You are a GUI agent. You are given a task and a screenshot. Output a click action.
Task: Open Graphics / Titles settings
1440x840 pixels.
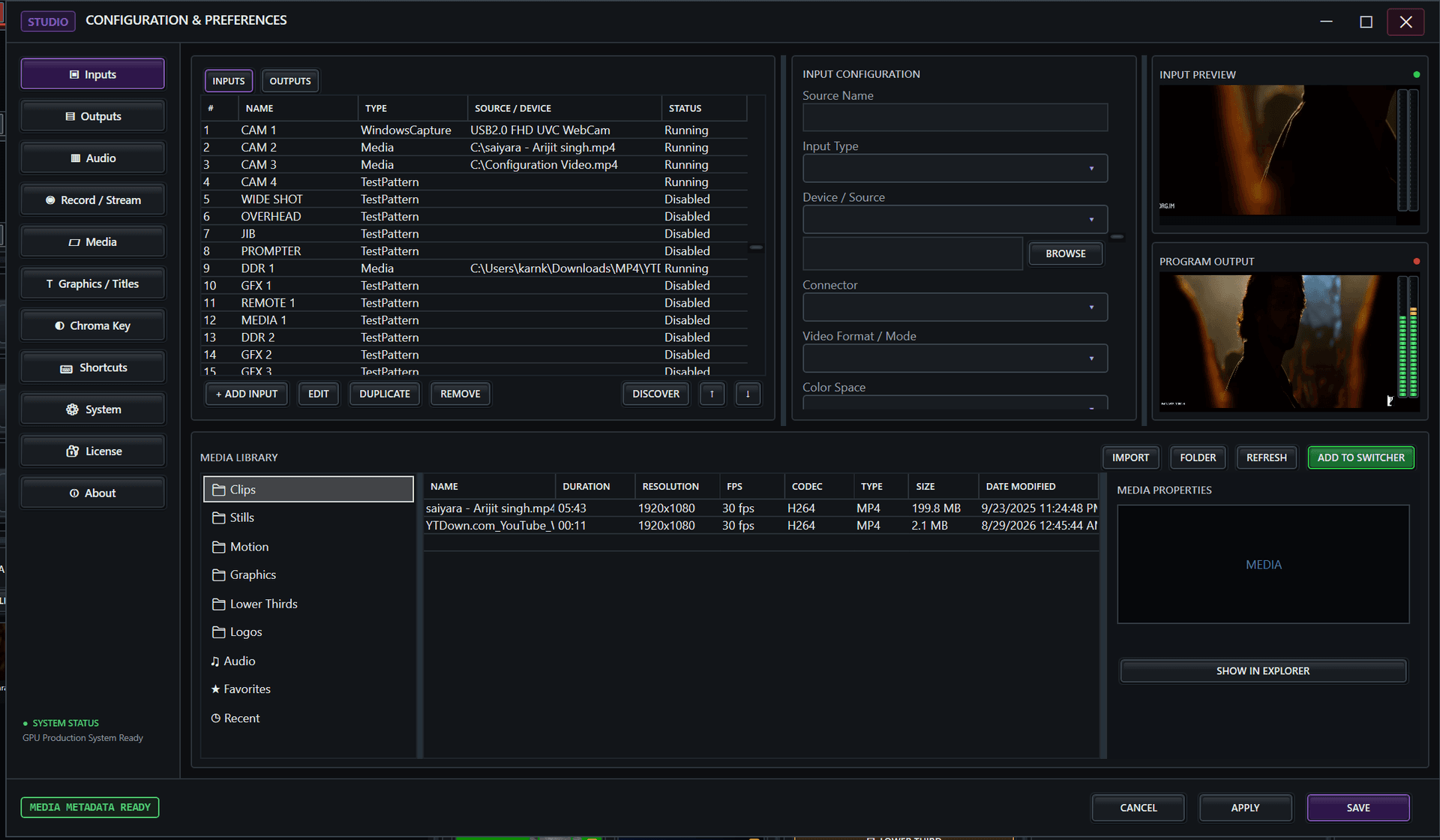pyautogui.click(x=92, y=284)
